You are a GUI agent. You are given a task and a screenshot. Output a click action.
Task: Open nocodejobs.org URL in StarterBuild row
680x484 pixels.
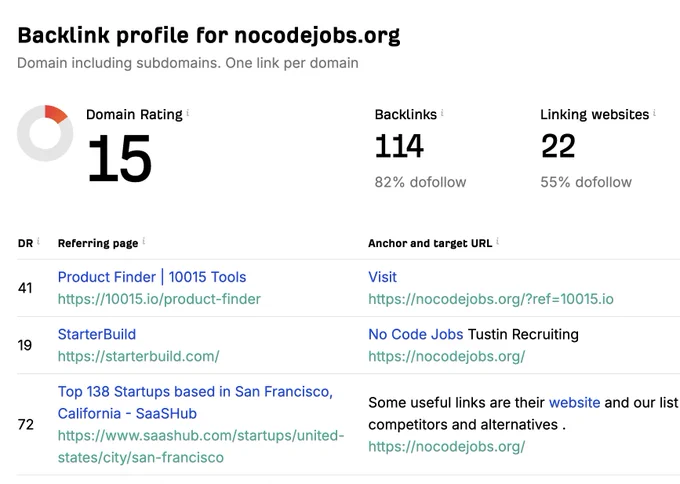[447, 356]
